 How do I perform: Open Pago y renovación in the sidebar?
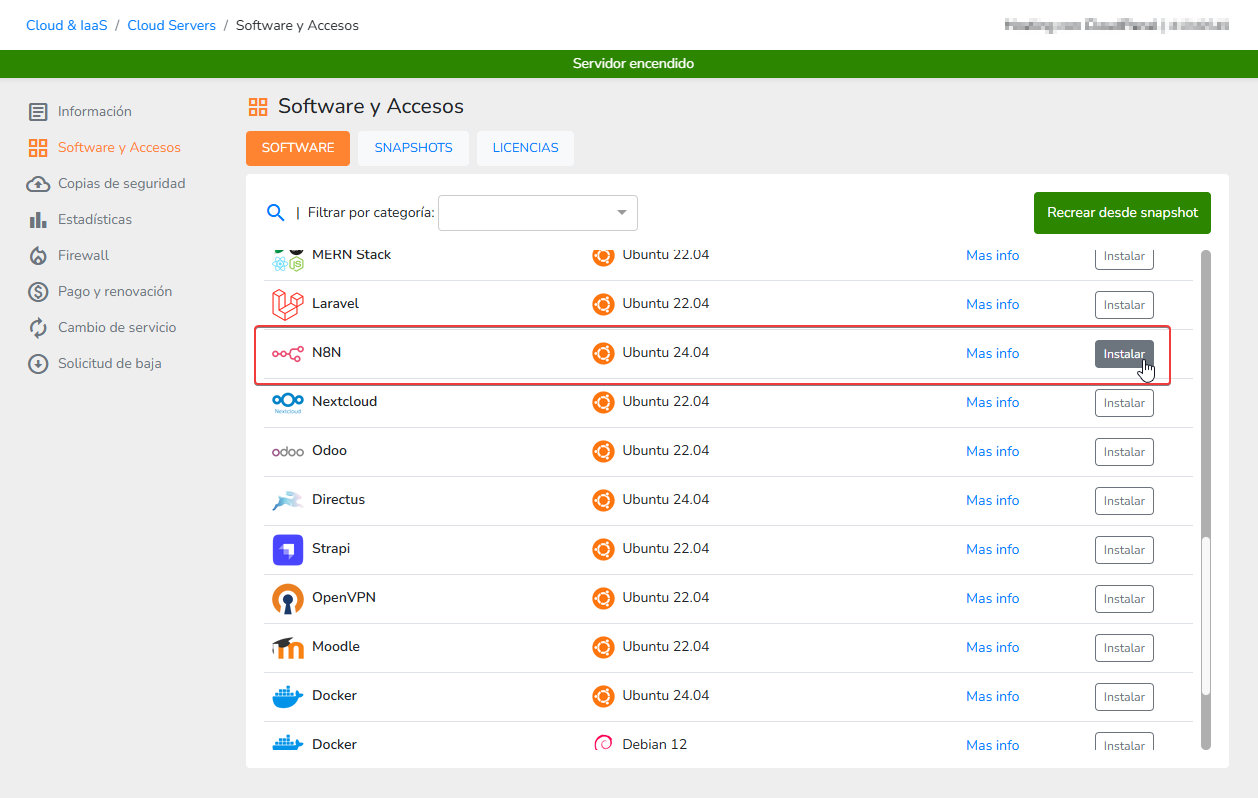pyautogui.click(x=115, y=292)
